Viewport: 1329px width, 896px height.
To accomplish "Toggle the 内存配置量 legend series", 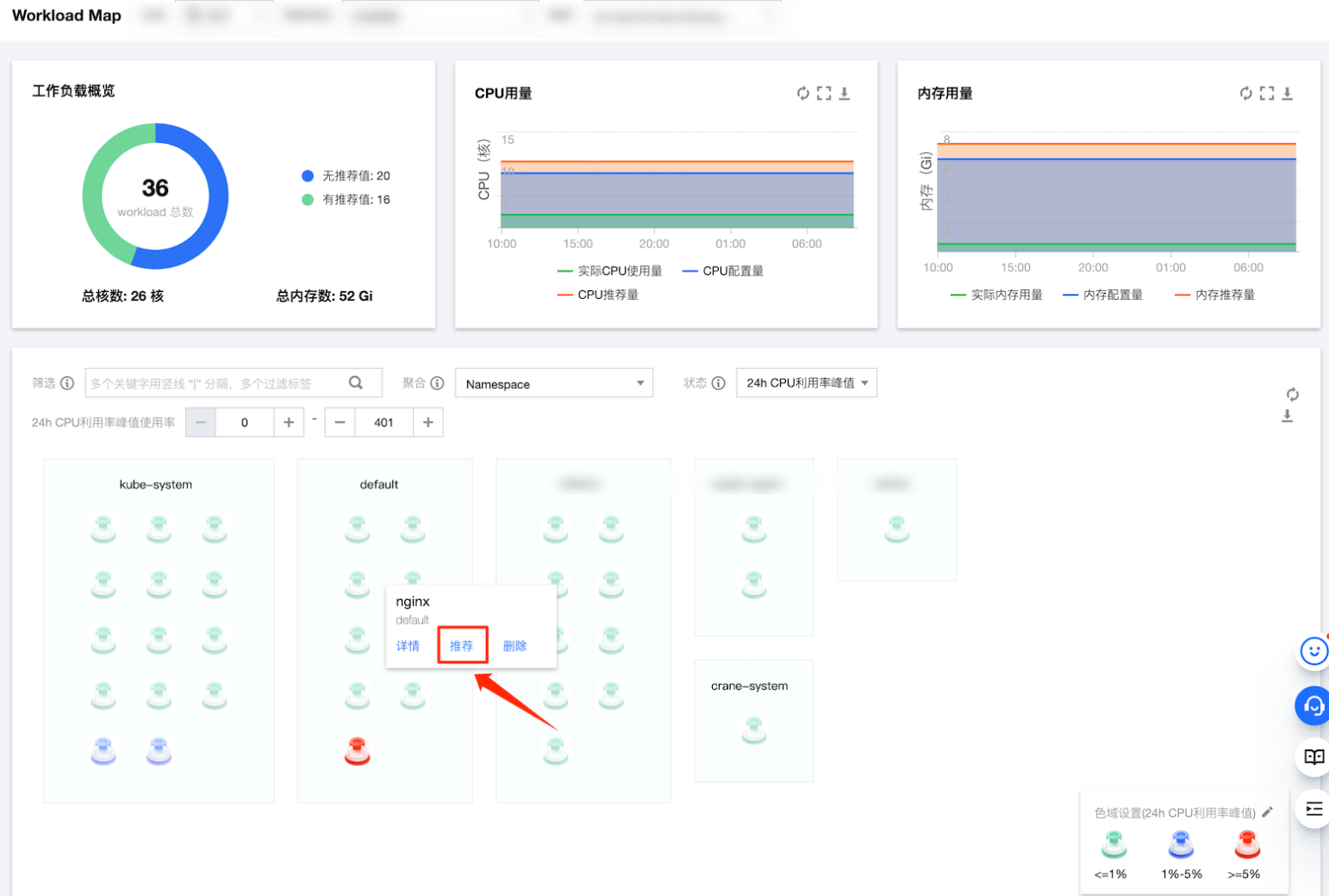I will (x=1103, y=296).
